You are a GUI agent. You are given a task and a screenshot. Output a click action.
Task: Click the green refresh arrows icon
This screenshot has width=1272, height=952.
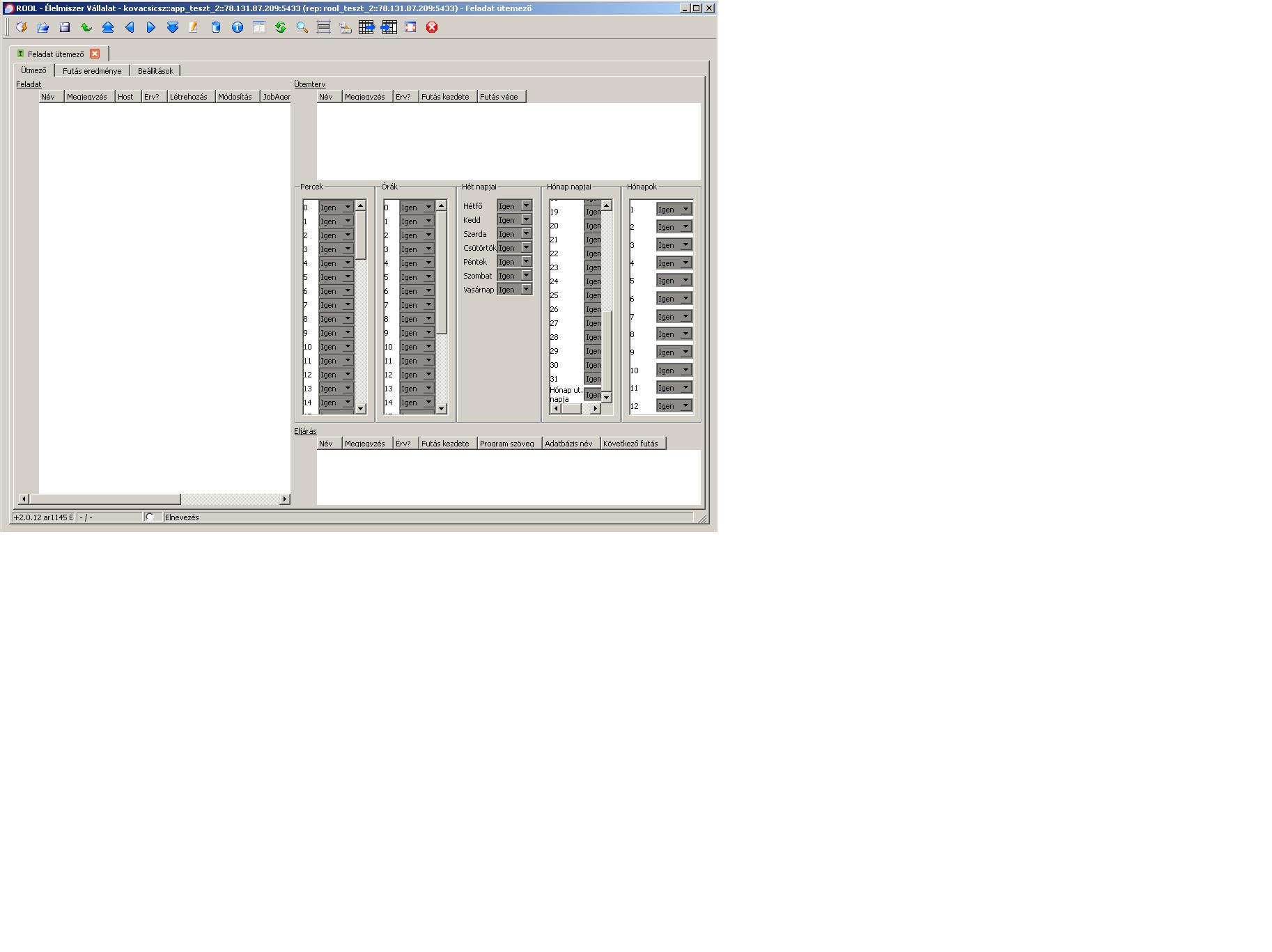coord(281,27)
